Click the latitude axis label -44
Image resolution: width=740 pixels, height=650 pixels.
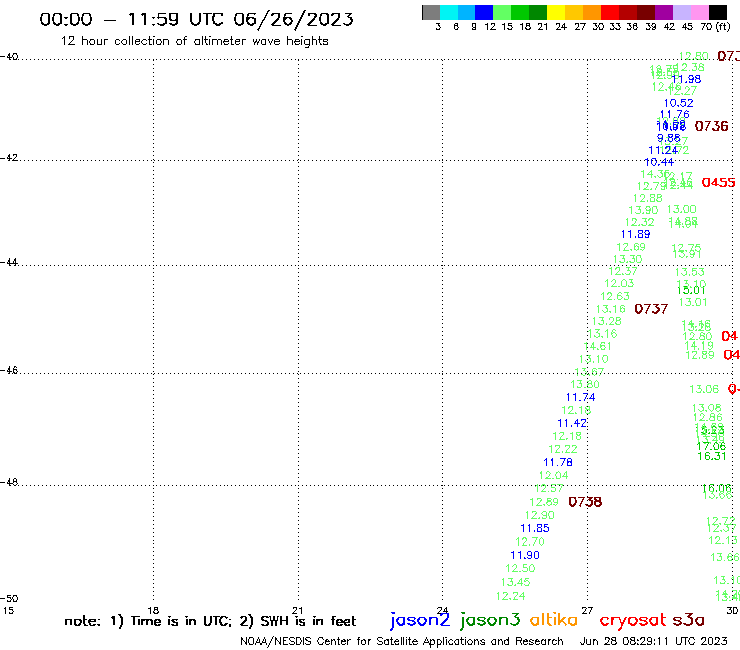[x=9, y=262]
